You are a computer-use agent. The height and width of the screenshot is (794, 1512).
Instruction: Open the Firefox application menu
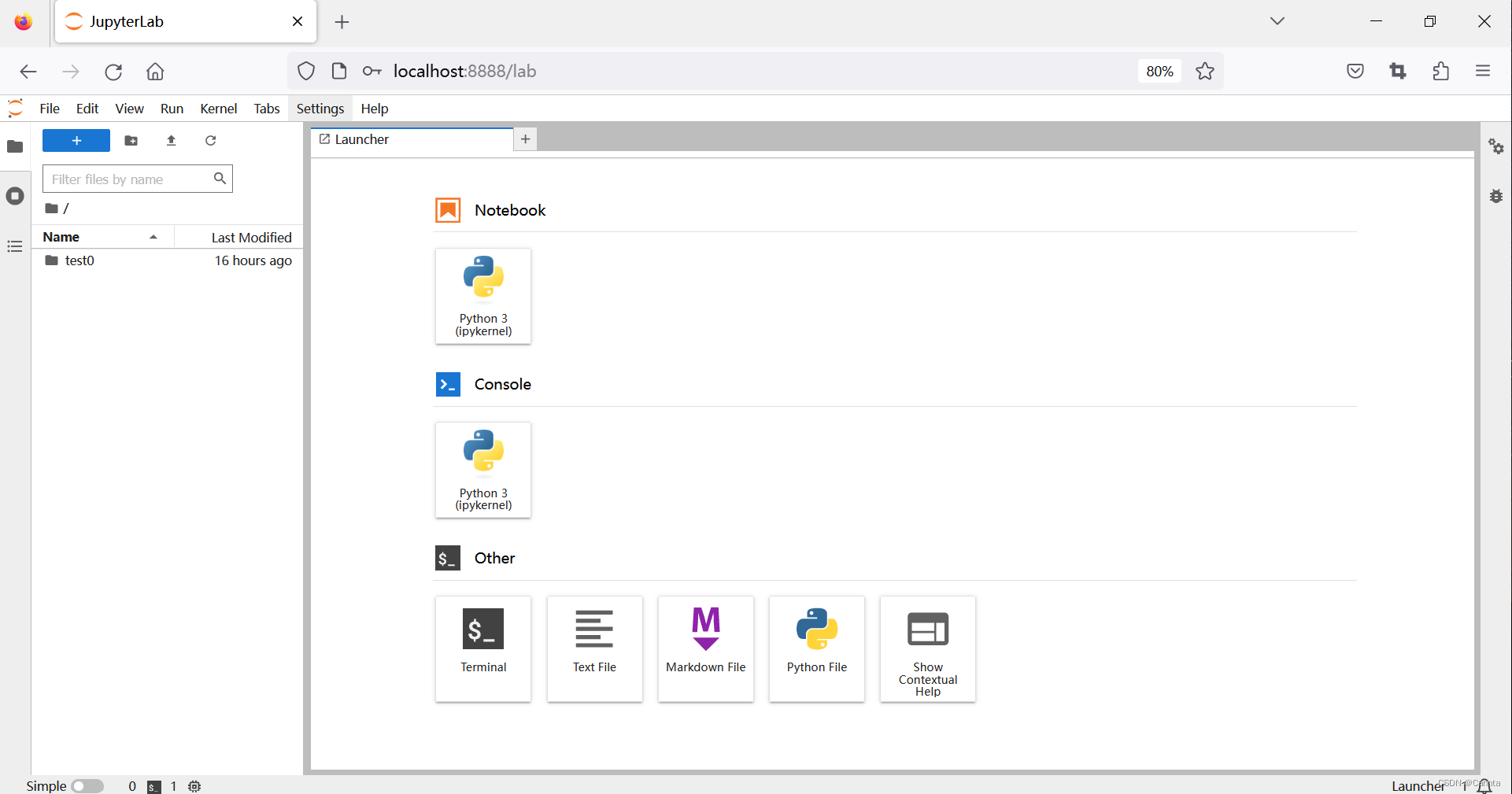click(1482, 71)
